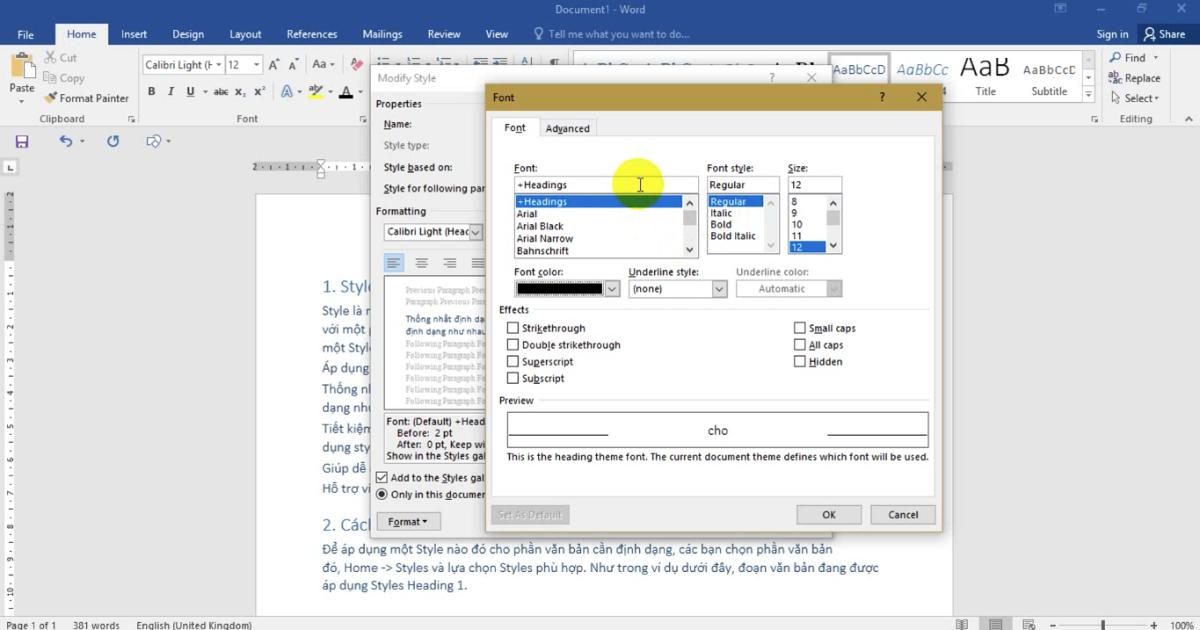Click the Font dialog help question mark
The height and width of the screenshot is (630, 1200).
[x=881, y=98]
